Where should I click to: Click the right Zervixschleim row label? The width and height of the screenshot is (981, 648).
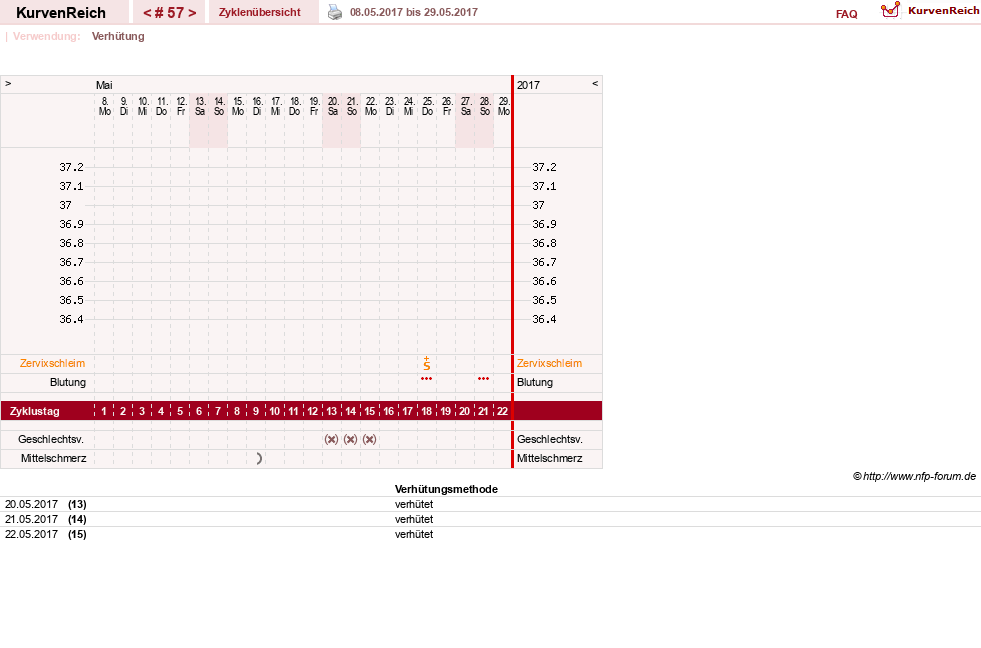(549, 363)
